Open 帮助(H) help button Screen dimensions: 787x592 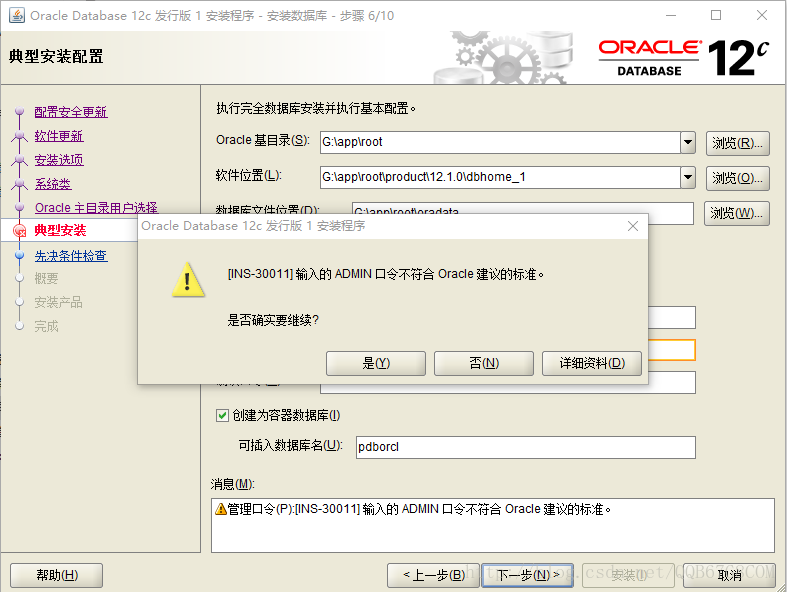pyautogui.click(x=57, y=575)
